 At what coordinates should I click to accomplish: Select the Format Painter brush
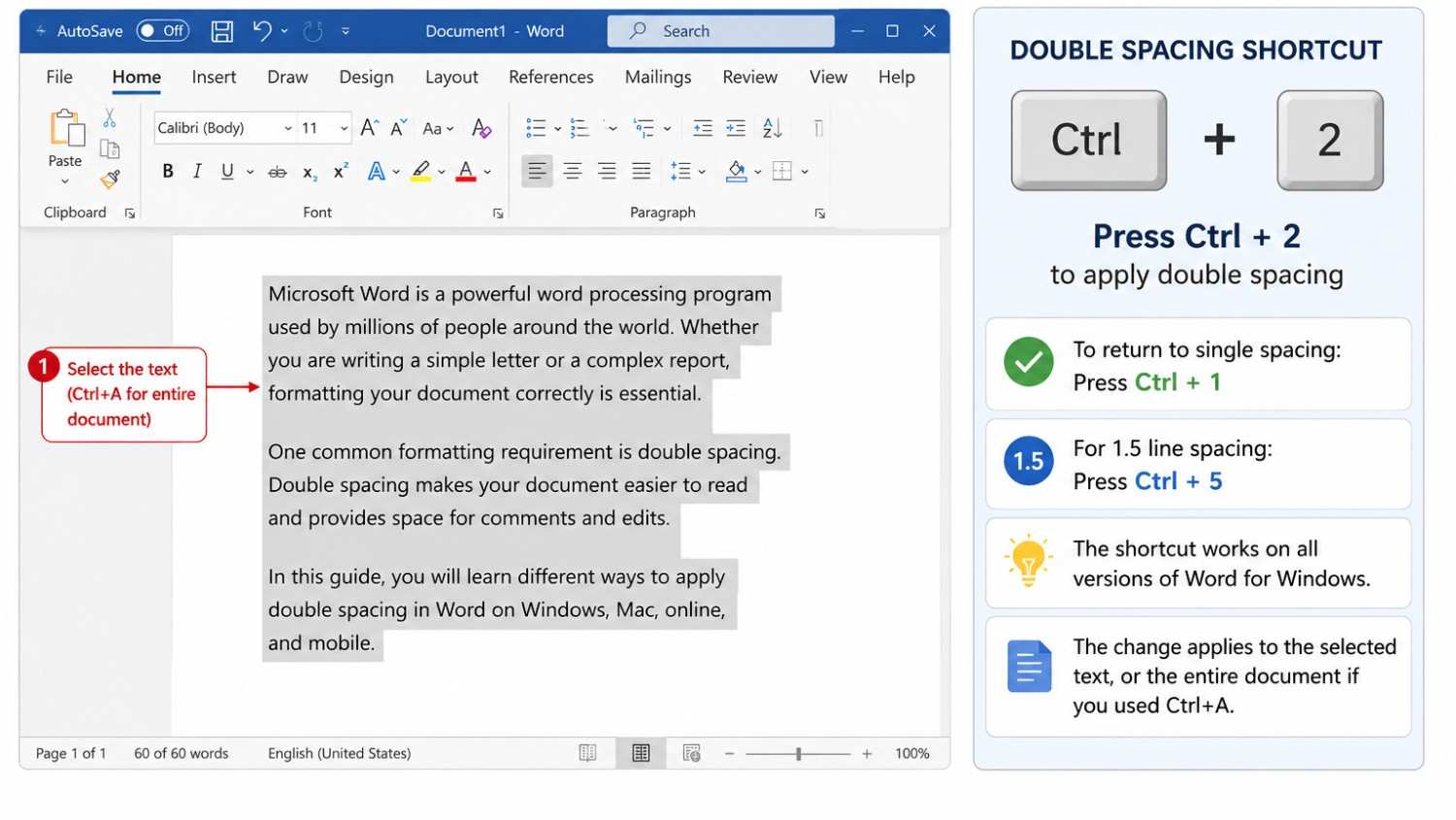coord(110,180)
